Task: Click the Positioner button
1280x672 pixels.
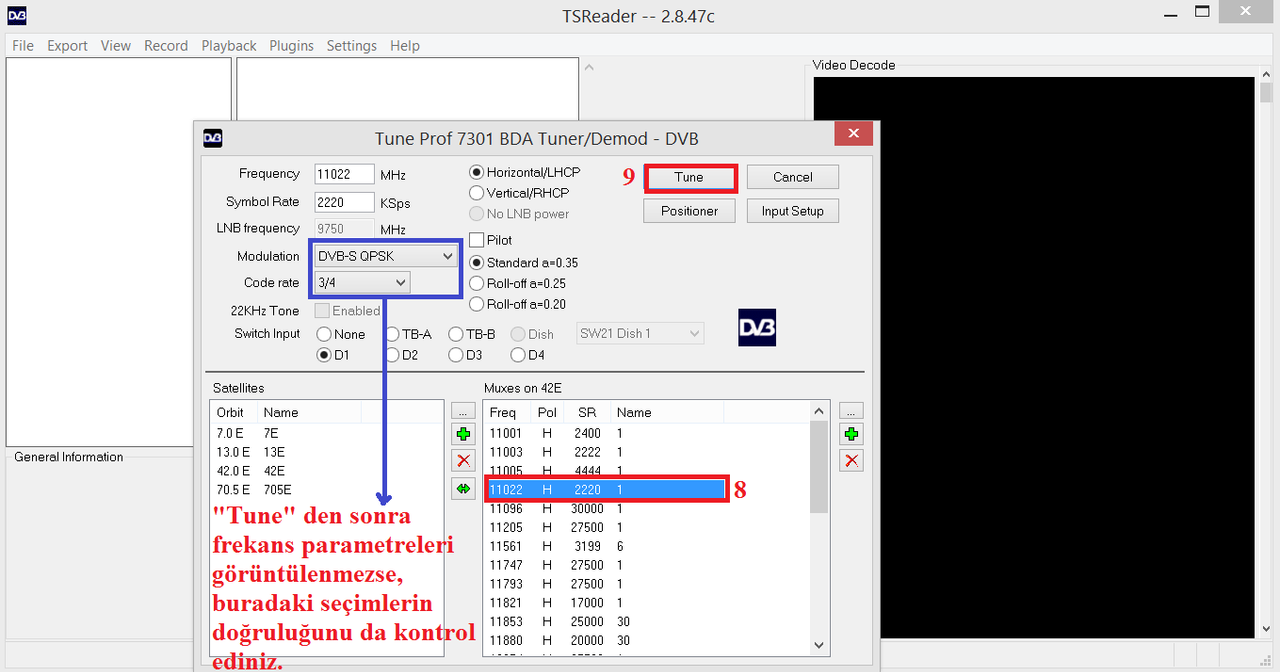Action: [x=690, y=211]
